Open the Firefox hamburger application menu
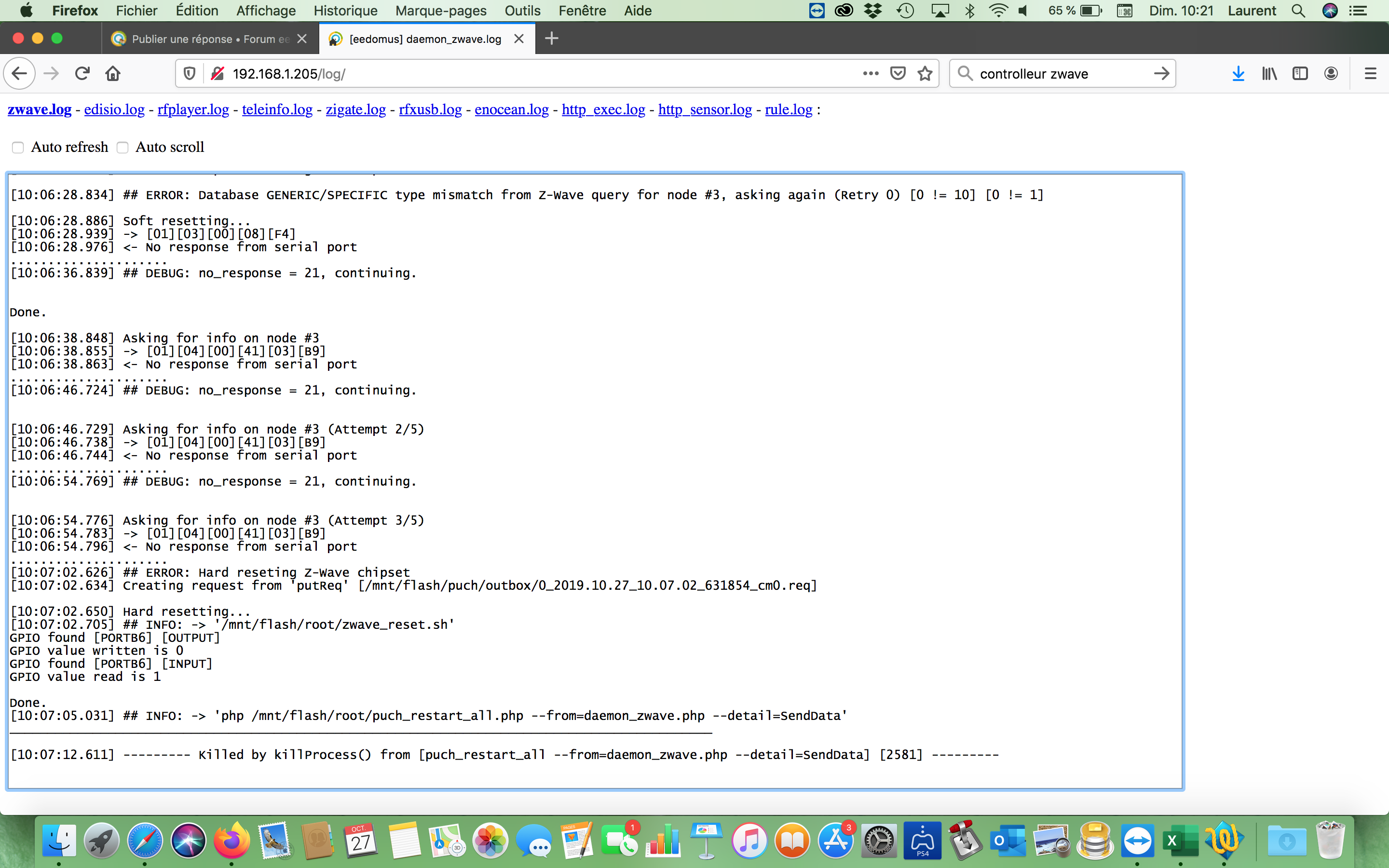The width and height of the screenshot is (1389, 868). [x=1370, y=73]
